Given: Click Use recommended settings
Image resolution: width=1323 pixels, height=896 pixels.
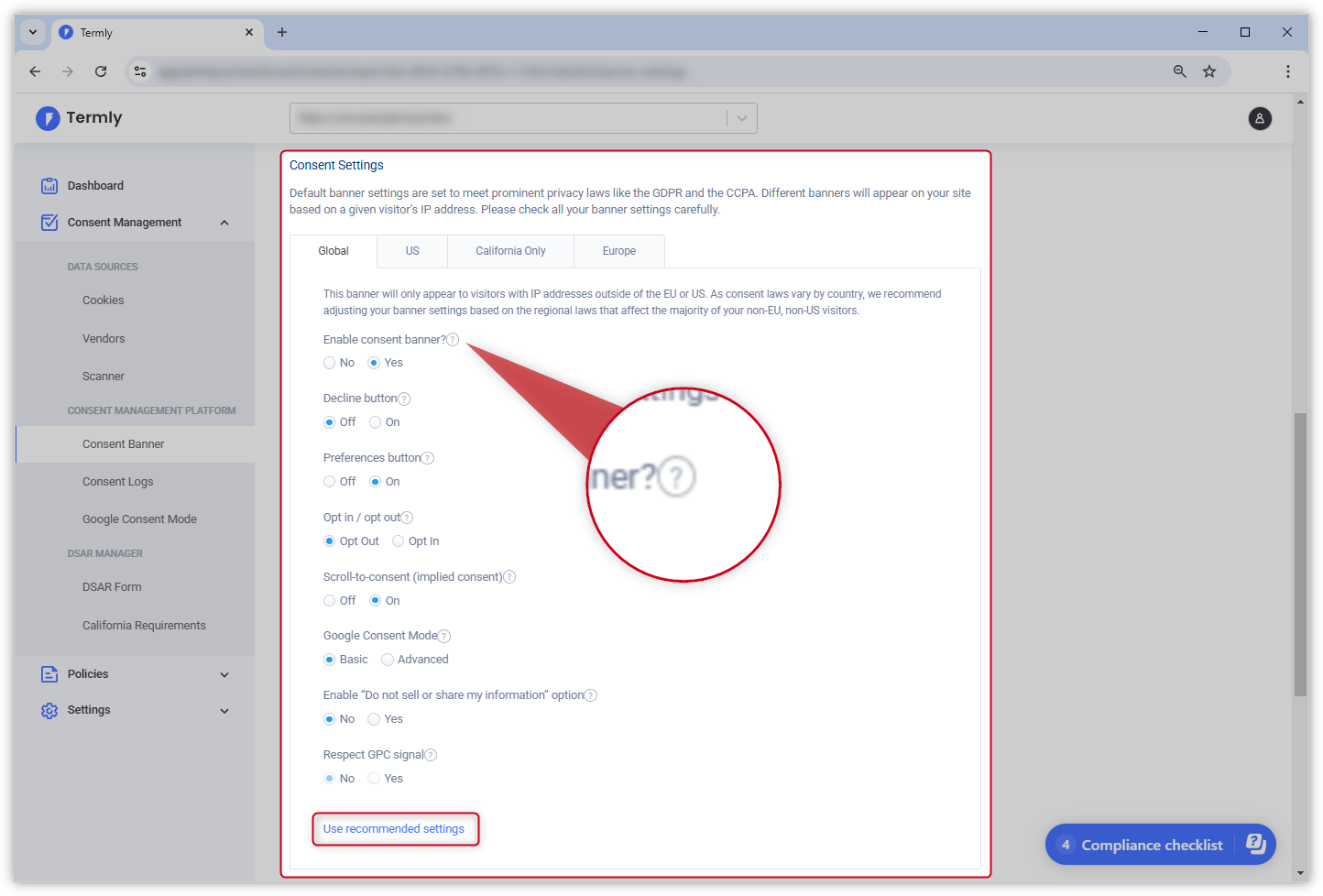Looking at the screenshot, I should coord(395,828).
